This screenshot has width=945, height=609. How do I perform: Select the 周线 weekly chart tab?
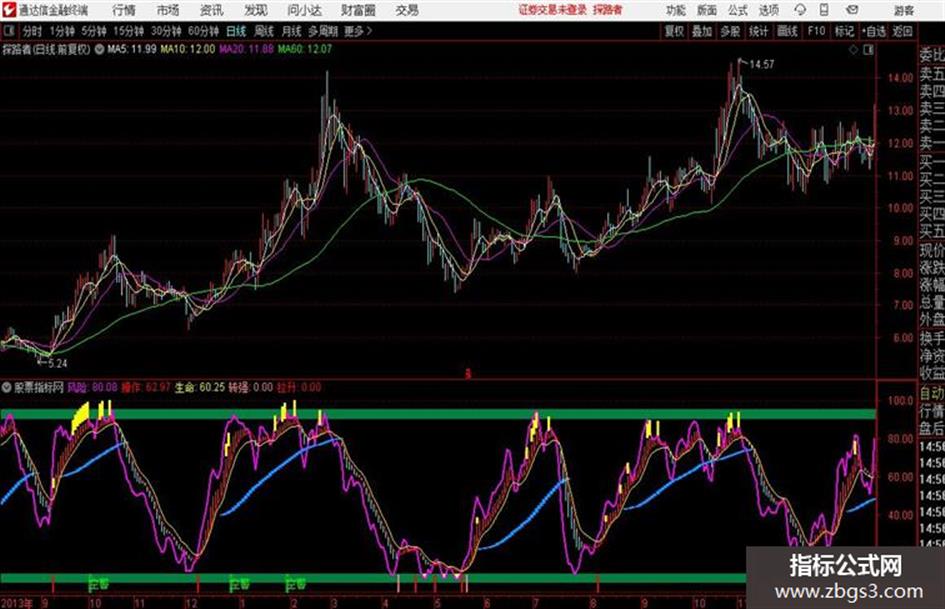coord(264,31)
